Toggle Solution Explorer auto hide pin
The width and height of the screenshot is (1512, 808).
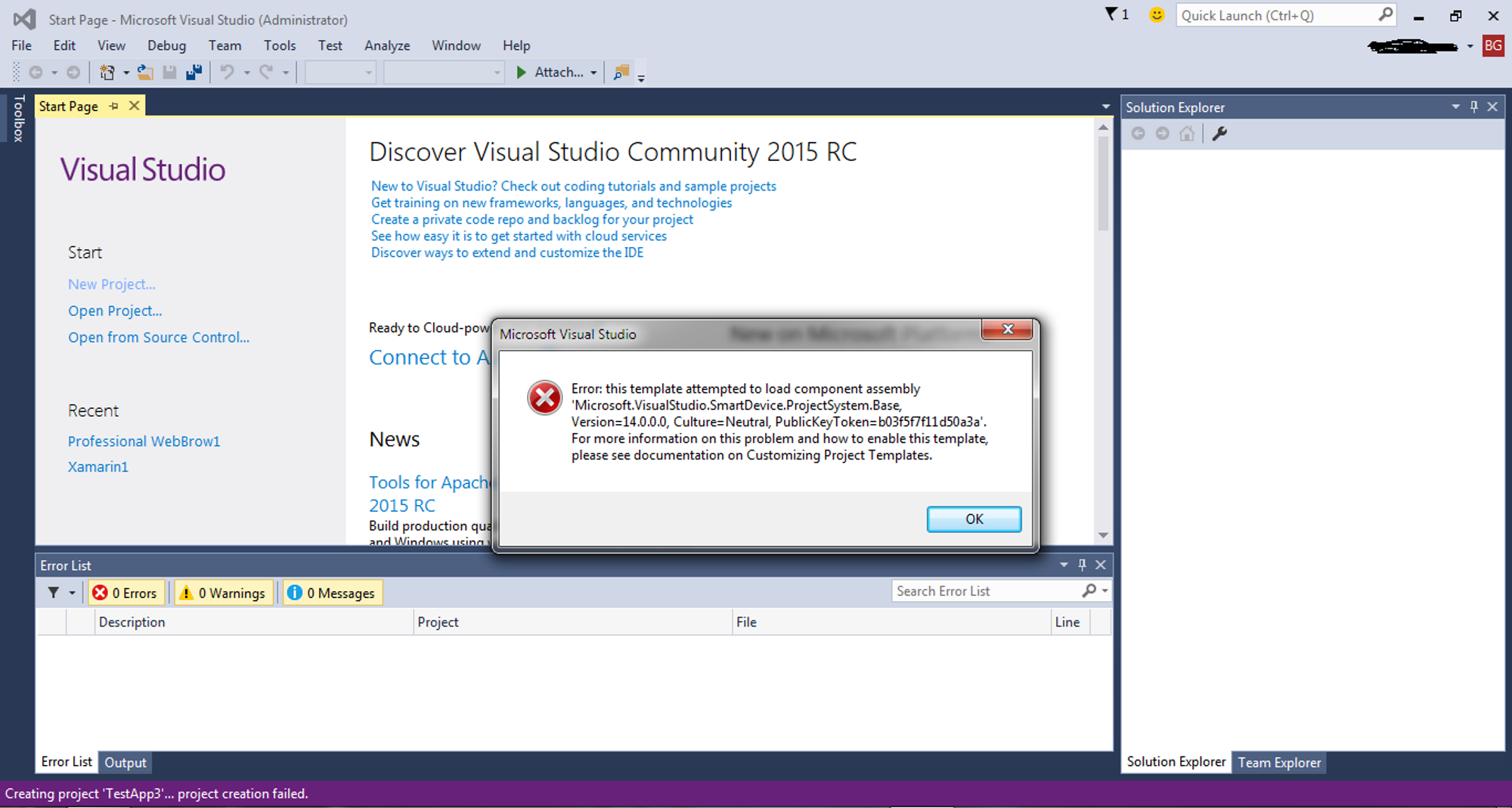[x=1473, y=107]
